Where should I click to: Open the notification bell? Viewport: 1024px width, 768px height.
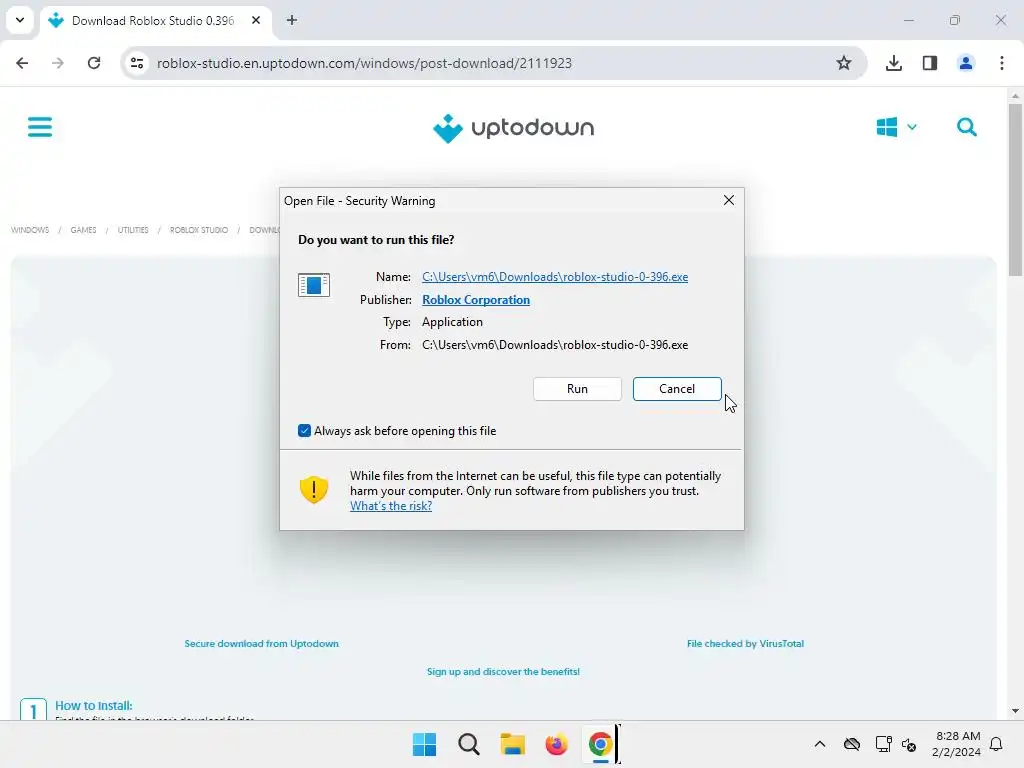996,744
